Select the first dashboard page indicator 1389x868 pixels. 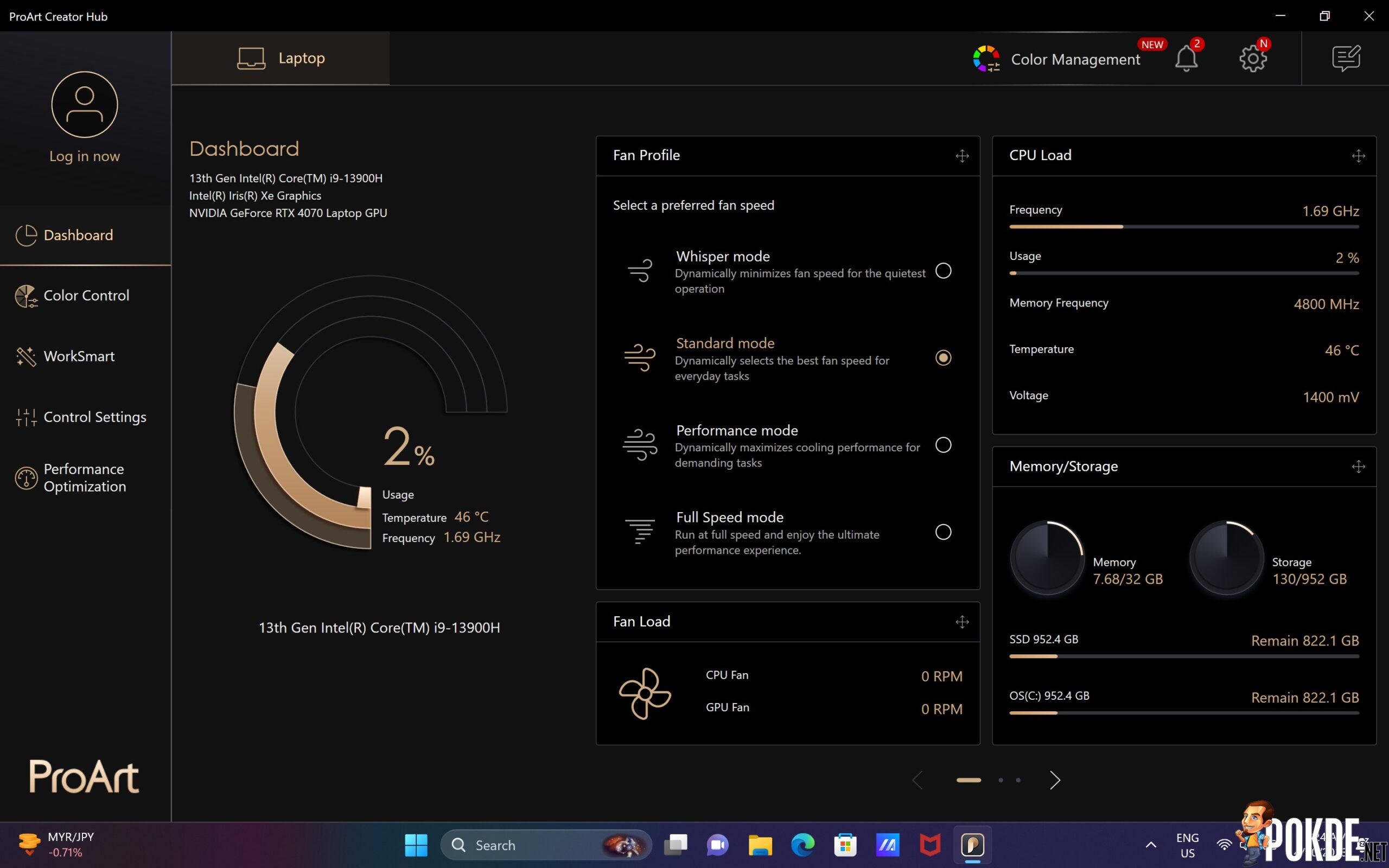969,780
